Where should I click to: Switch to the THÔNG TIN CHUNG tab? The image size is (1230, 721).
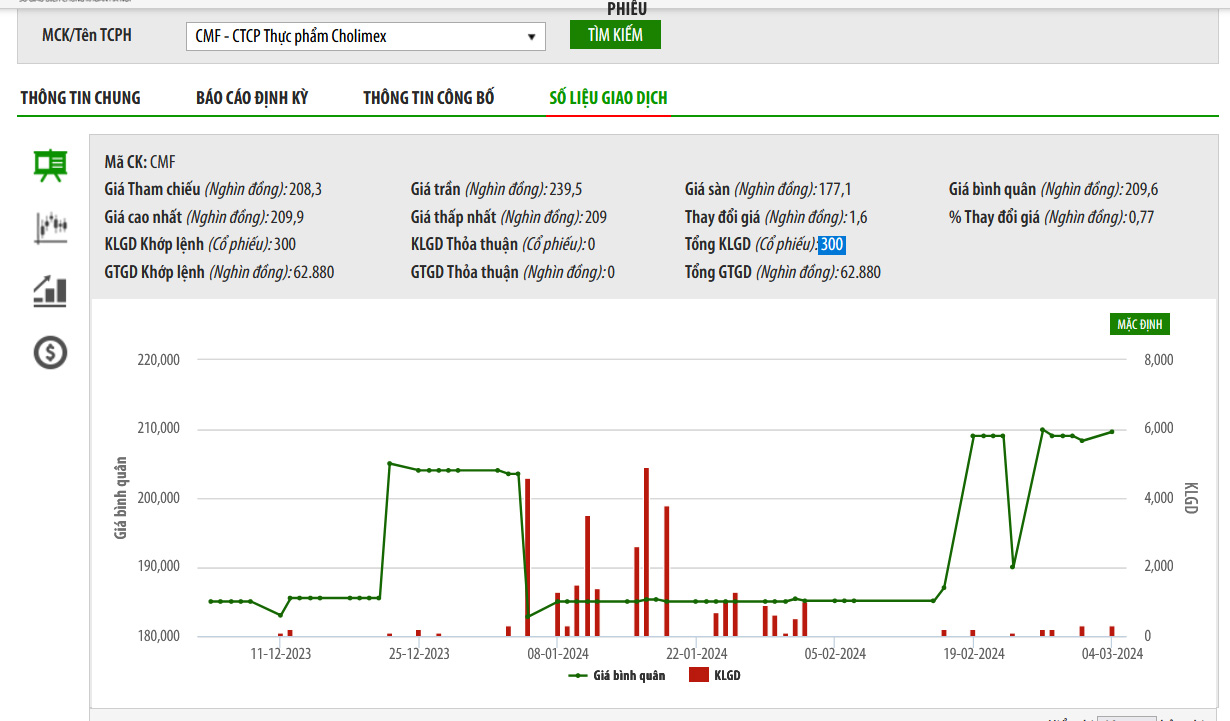80,98
